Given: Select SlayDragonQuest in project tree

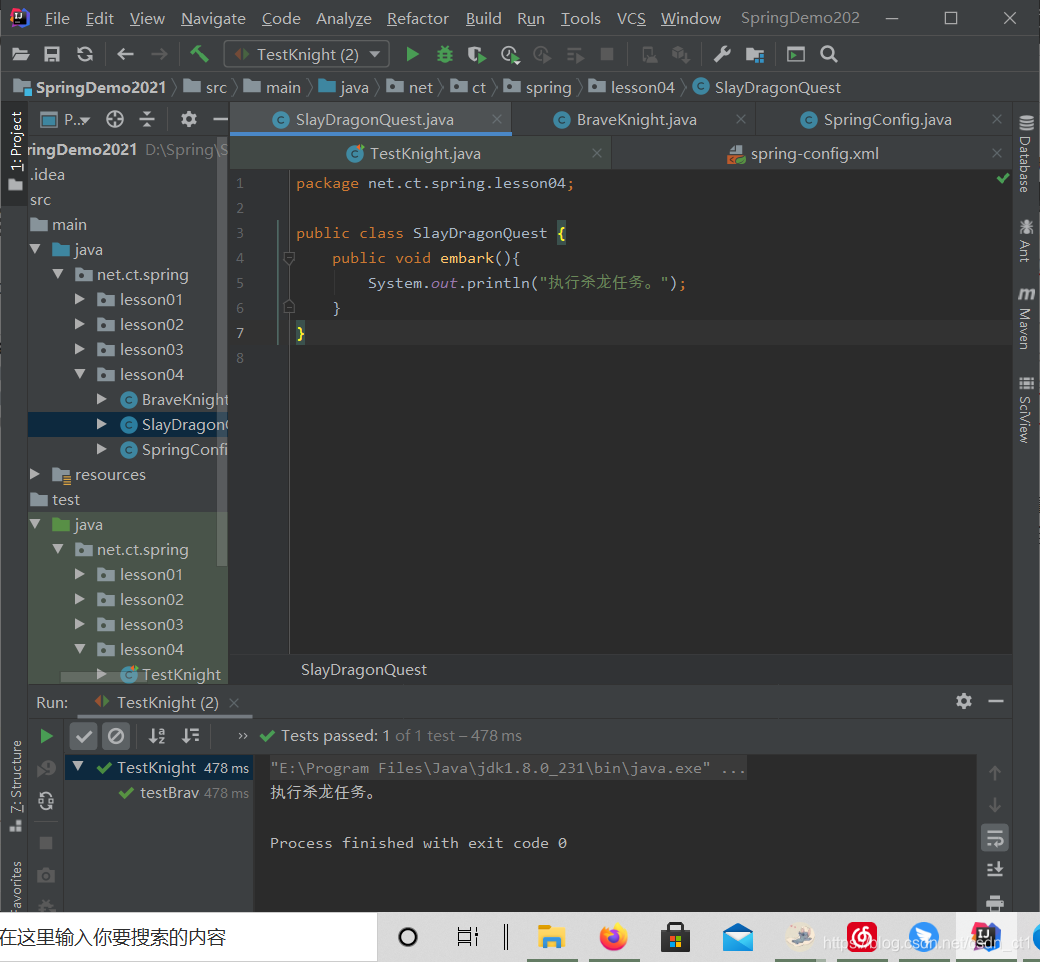Looking at the screenshot, I should tap(128, 425).
